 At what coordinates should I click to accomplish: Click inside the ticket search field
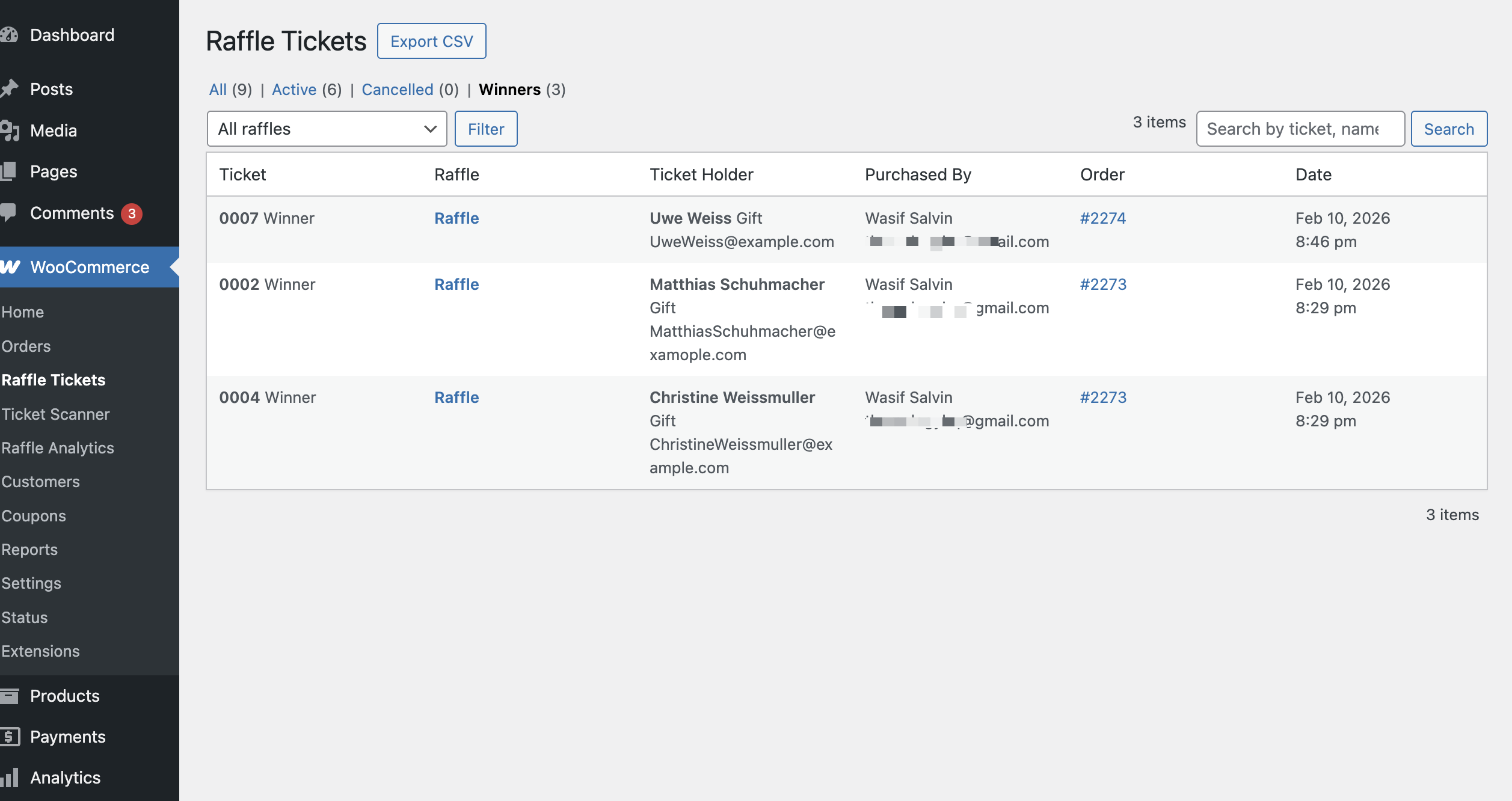(x=1300, y=129)
